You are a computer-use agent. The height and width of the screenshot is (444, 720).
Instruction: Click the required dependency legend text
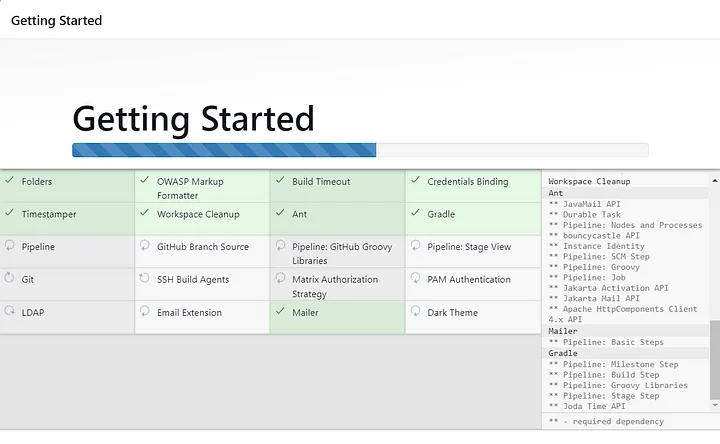pyautogui.click(x=606, y=422)
